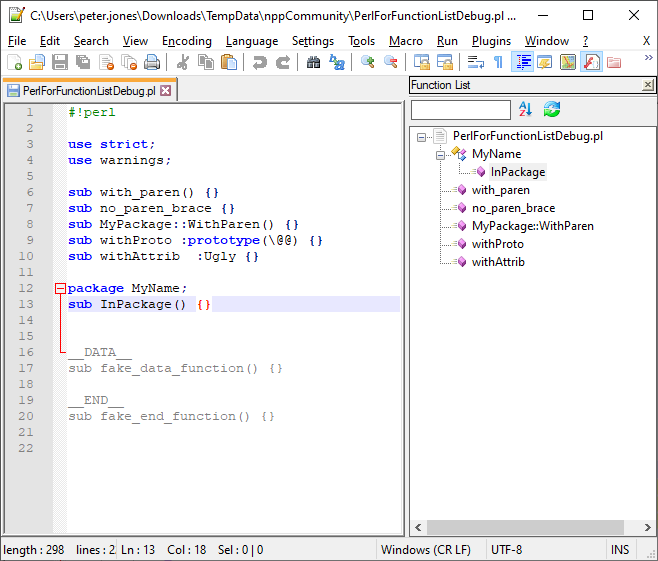The height and width of the screenshot is (561, 658).
Task: Save the current file using the floppy icon
Action: [60, 63]
